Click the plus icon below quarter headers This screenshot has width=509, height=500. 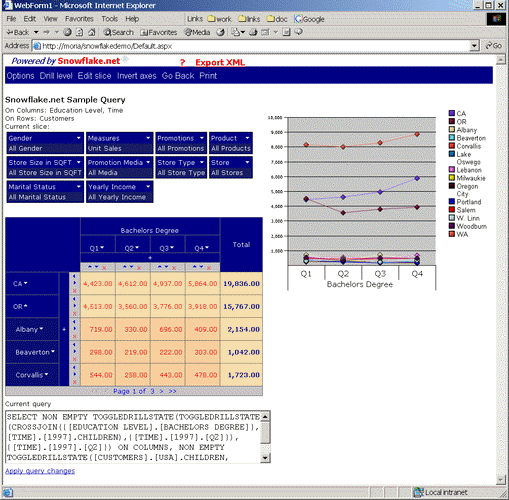tap(150, 258)
